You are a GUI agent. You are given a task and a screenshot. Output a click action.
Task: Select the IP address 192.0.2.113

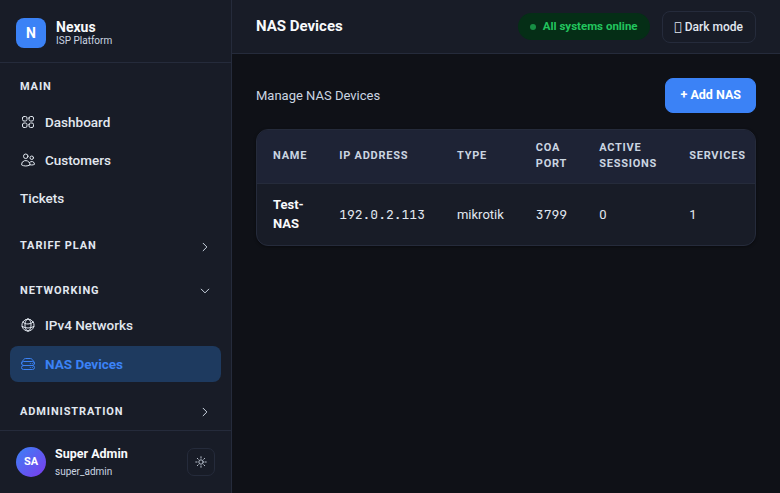(x=382, y=215)
